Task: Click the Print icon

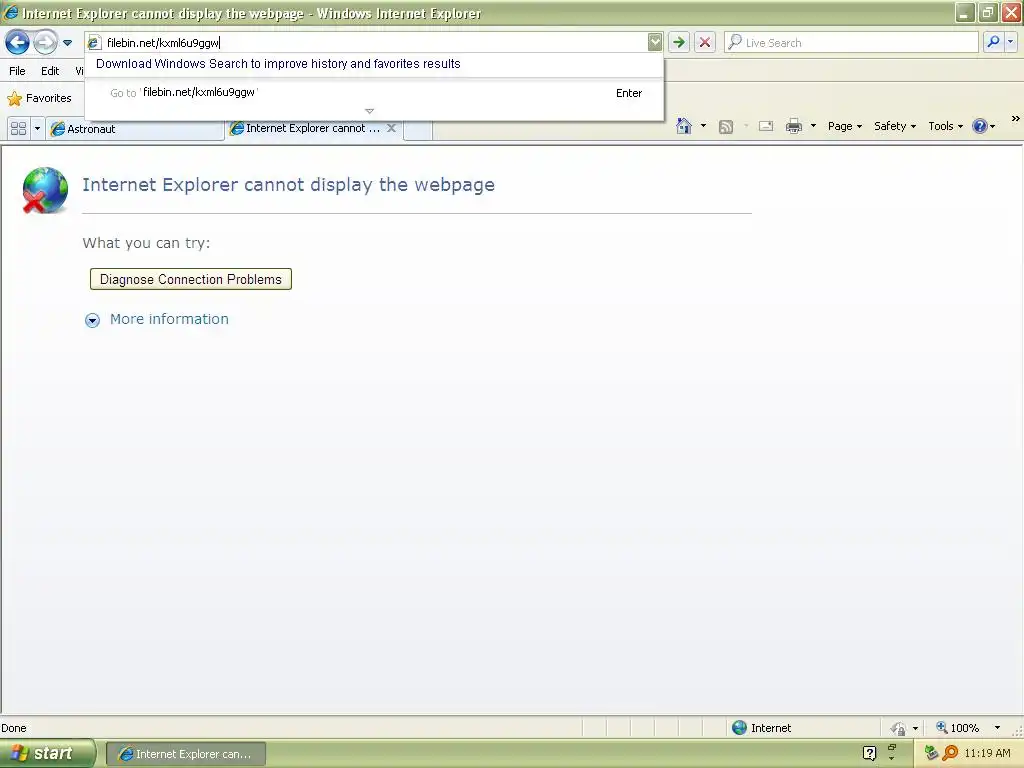Action: coord(793,126)
